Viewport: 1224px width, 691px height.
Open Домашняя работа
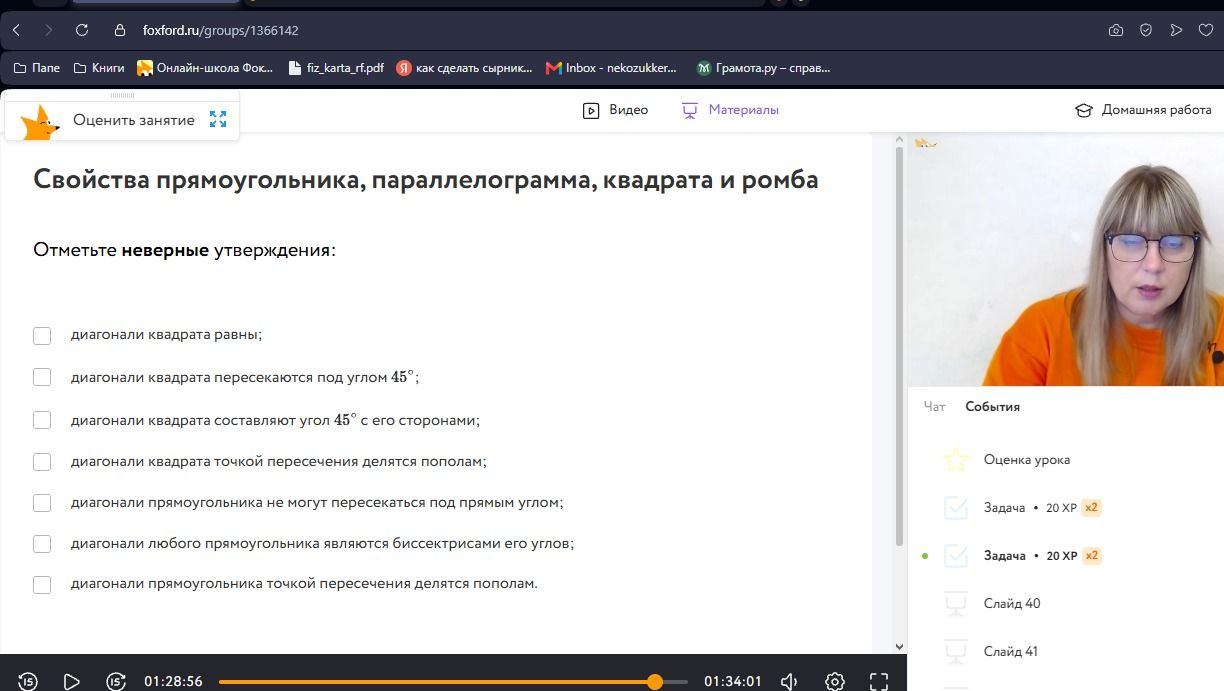point(1143,110)
